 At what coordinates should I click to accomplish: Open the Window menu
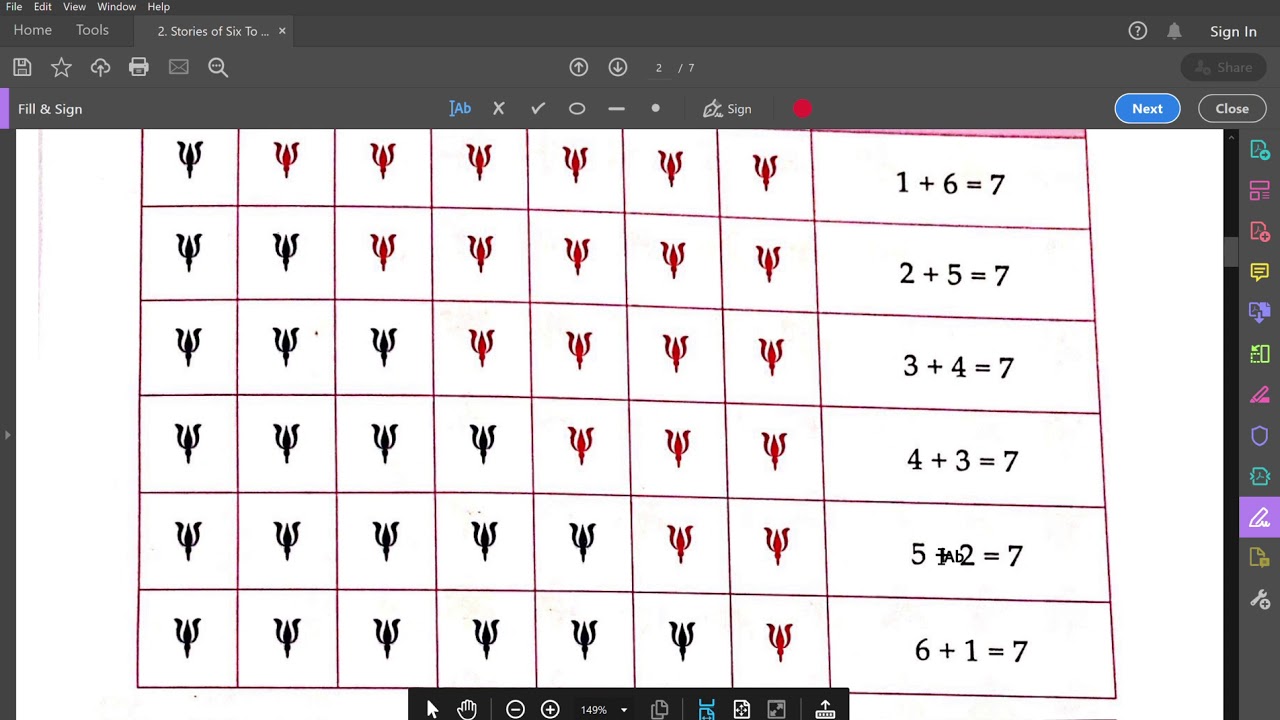pos(116,7)
